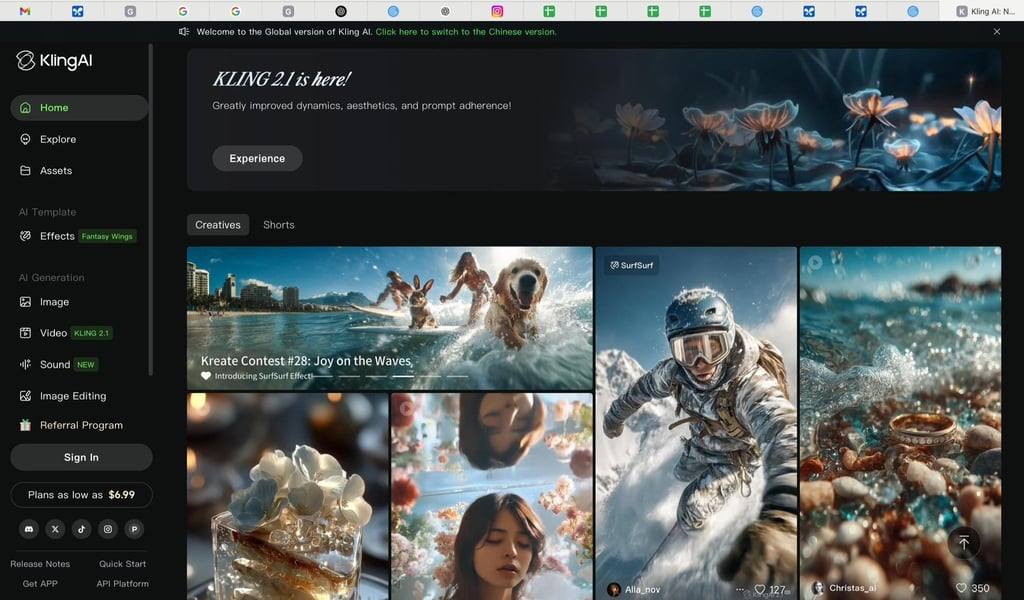This screenshot has height=600, width=1024.
Task: Open the Release Notes link
Action: coord(40,563)
